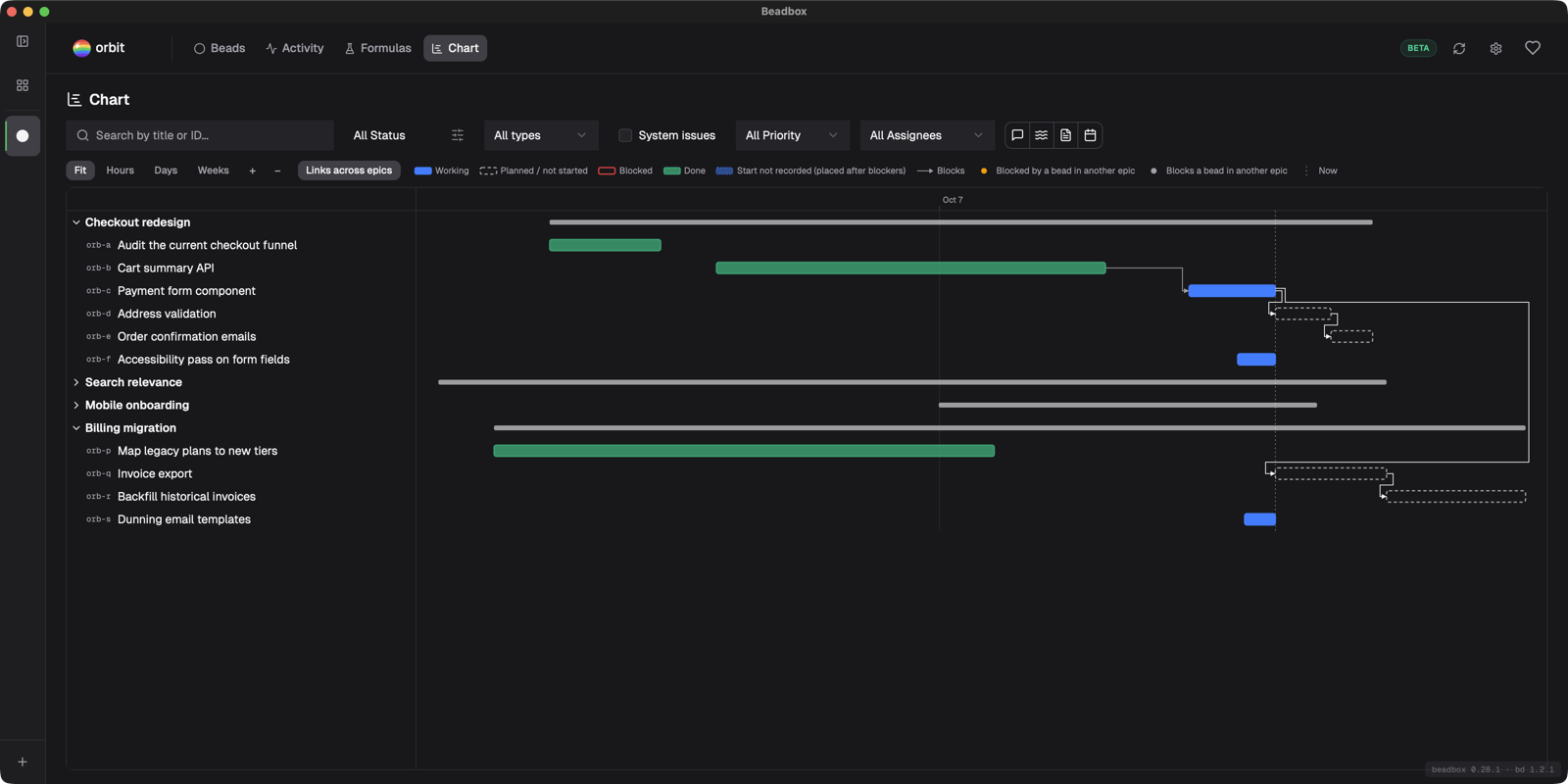Open the All Priority dropdown

793,135
